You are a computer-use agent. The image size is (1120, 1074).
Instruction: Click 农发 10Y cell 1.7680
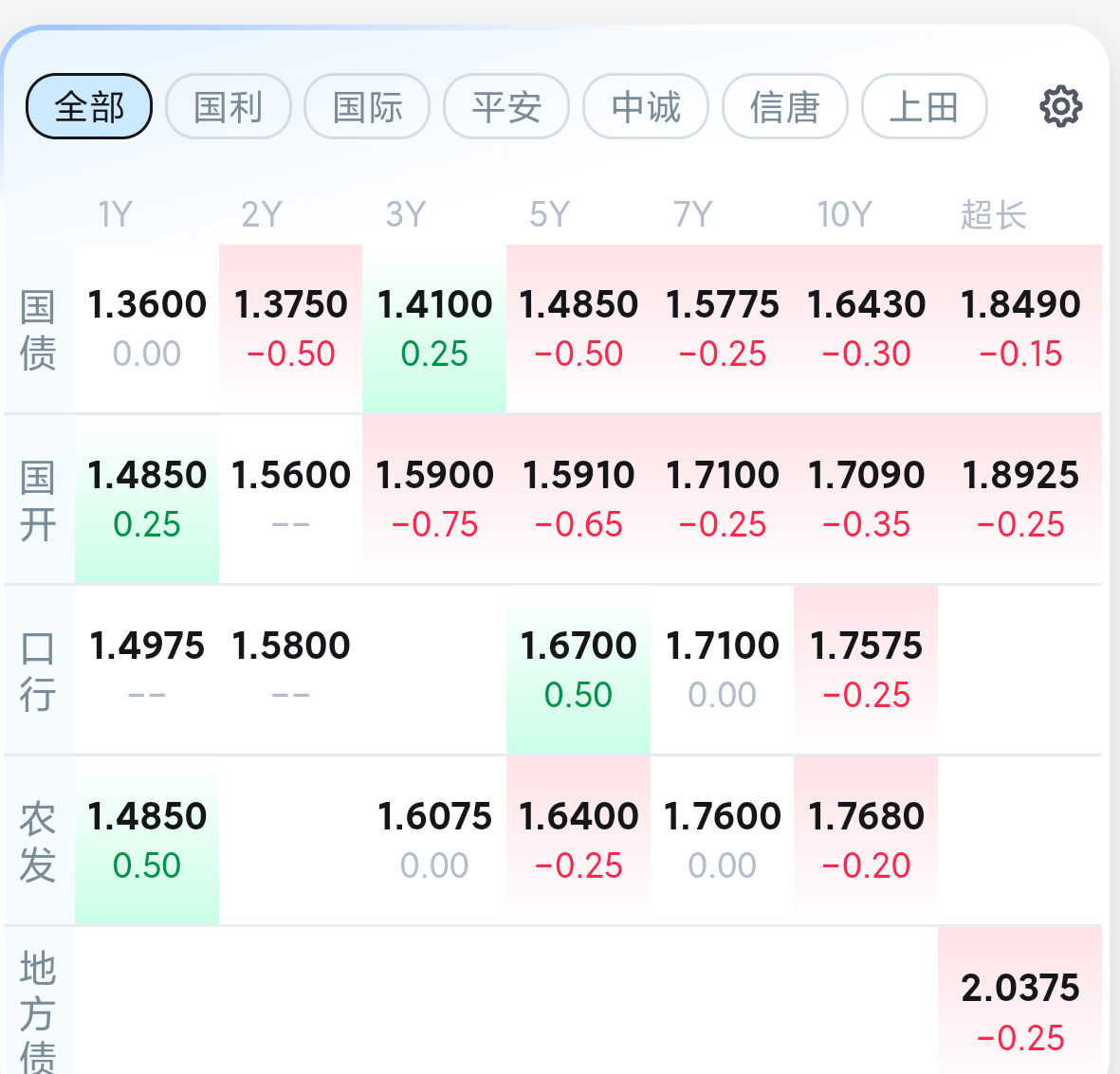pyautogui.click(x=866, y=841)
